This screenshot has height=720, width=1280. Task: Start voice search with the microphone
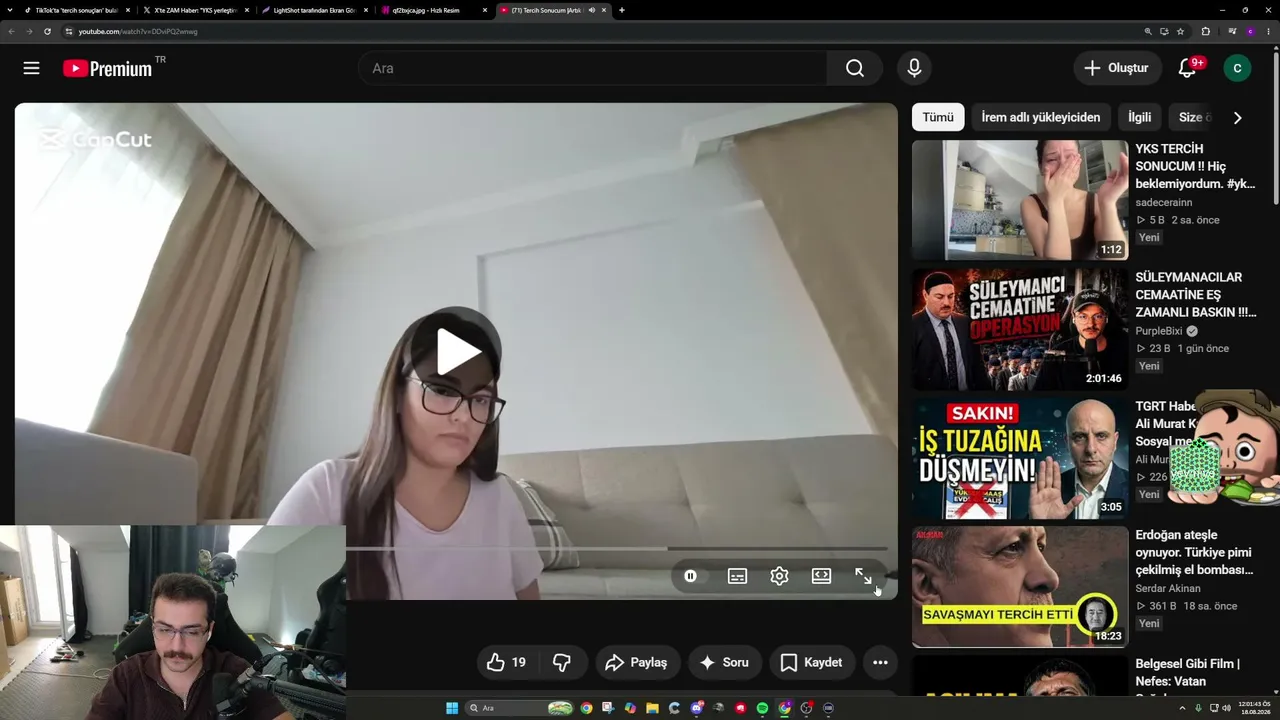(914, 68)
